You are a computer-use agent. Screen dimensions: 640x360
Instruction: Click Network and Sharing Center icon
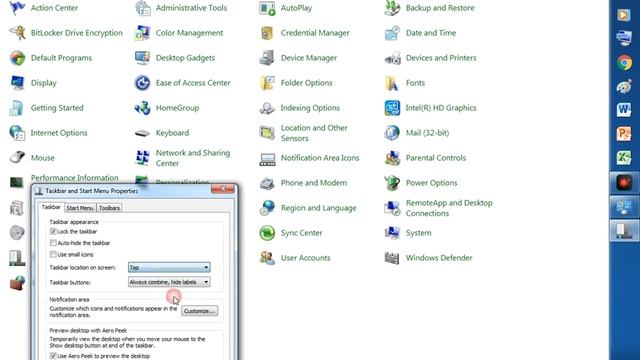142,158
